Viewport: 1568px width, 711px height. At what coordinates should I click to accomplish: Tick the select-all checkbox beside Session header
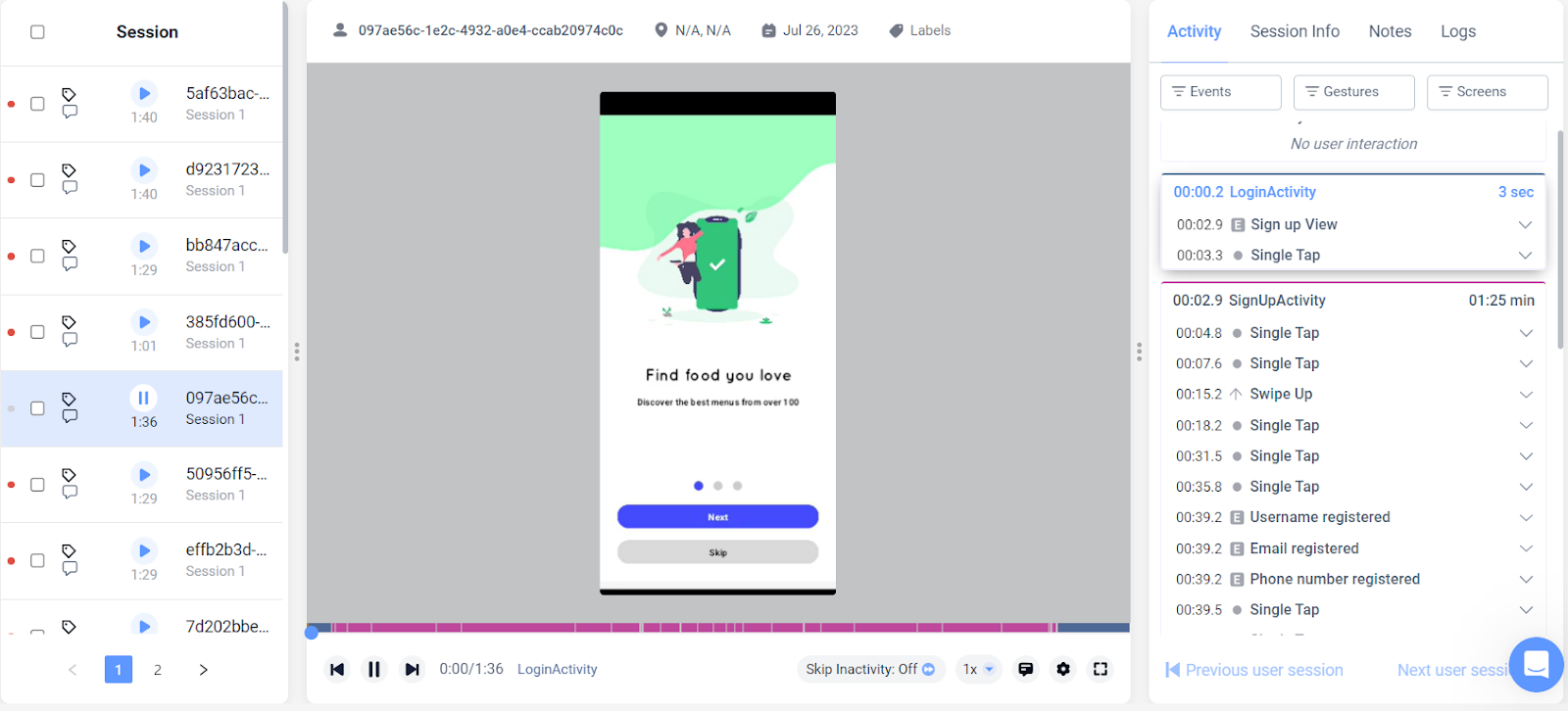pyautogui.click(x=37, y=32)
